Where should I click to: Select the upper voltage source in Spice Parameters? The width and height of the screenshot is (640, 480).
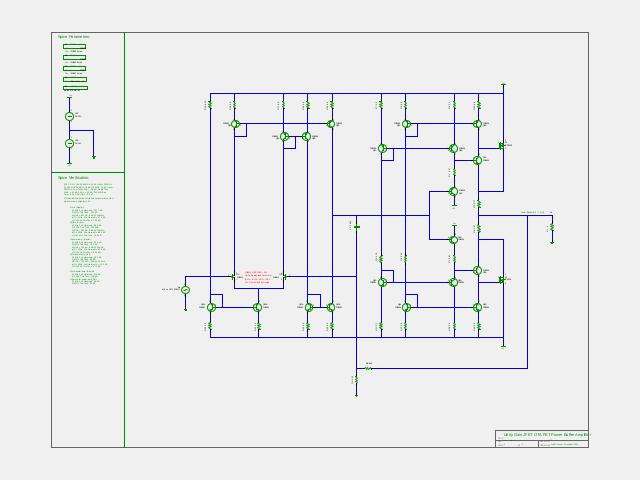click(x=70, y=117)
